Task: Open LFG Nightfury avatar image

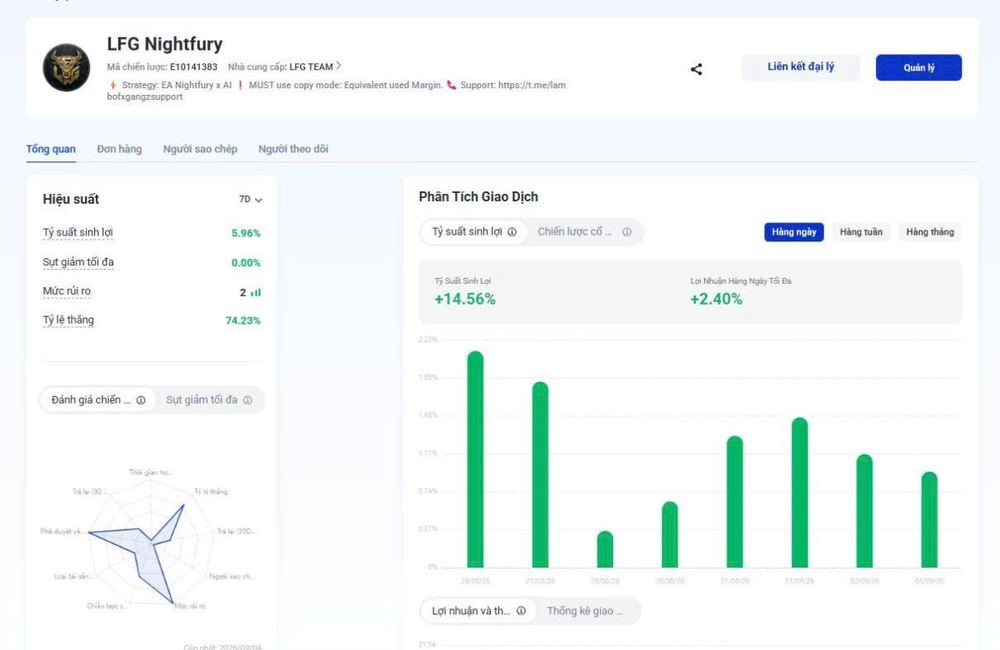Action: click(x=66, y=68)
